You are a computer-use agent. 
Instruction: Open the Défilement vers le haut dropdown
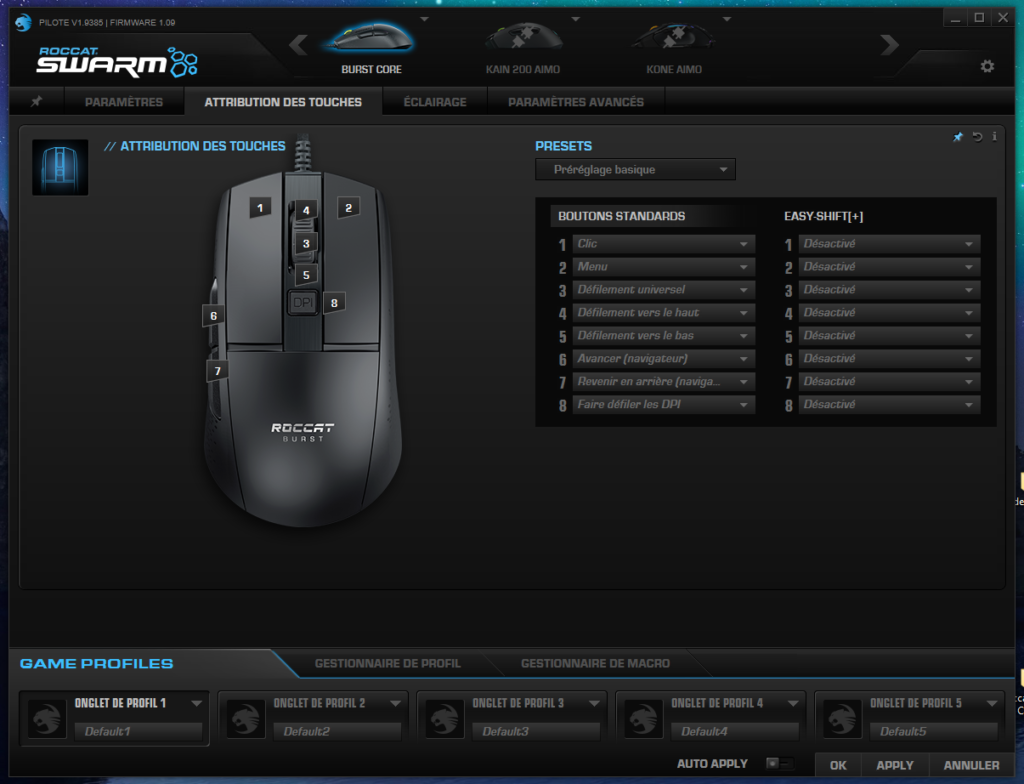[x=664, y=312]
